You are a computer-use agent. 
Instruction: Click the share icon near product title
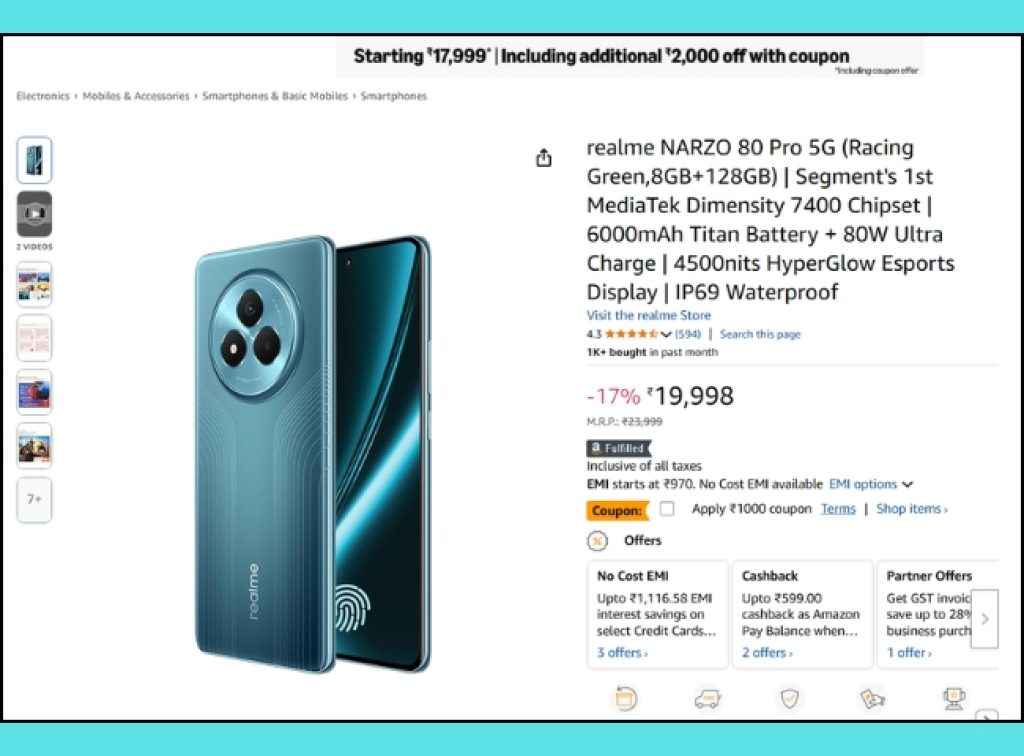point(543,157)
